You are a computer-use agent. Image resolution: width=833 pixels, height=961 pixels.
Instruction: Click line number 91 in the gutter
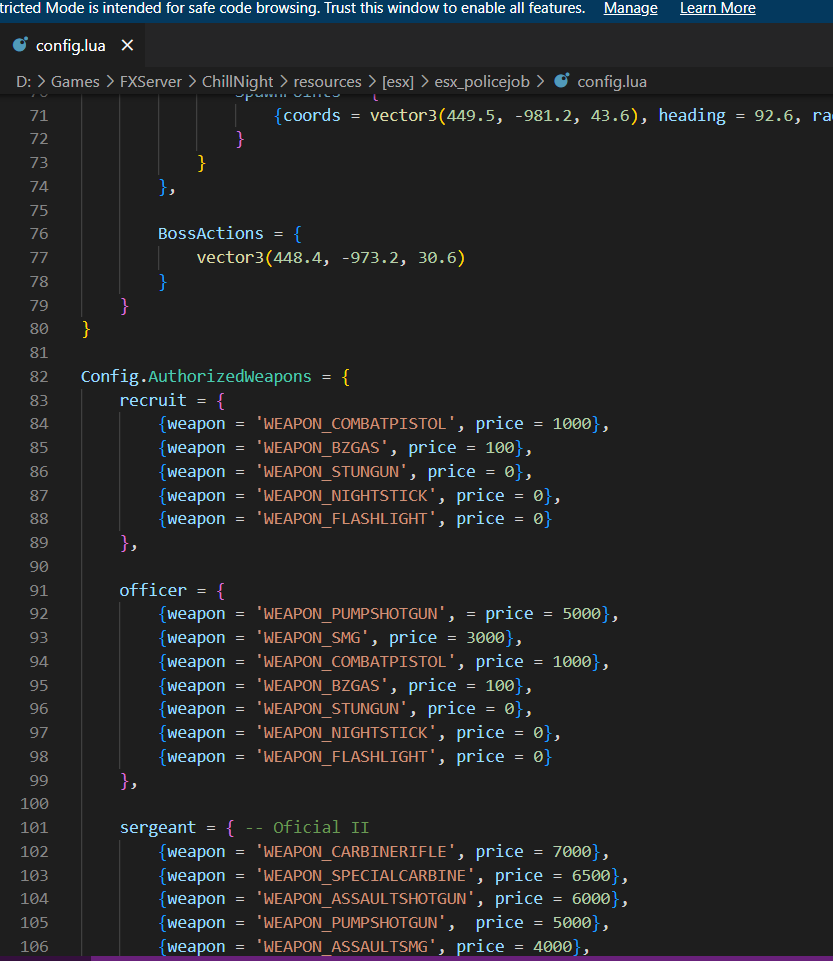(x=39, y=591)
